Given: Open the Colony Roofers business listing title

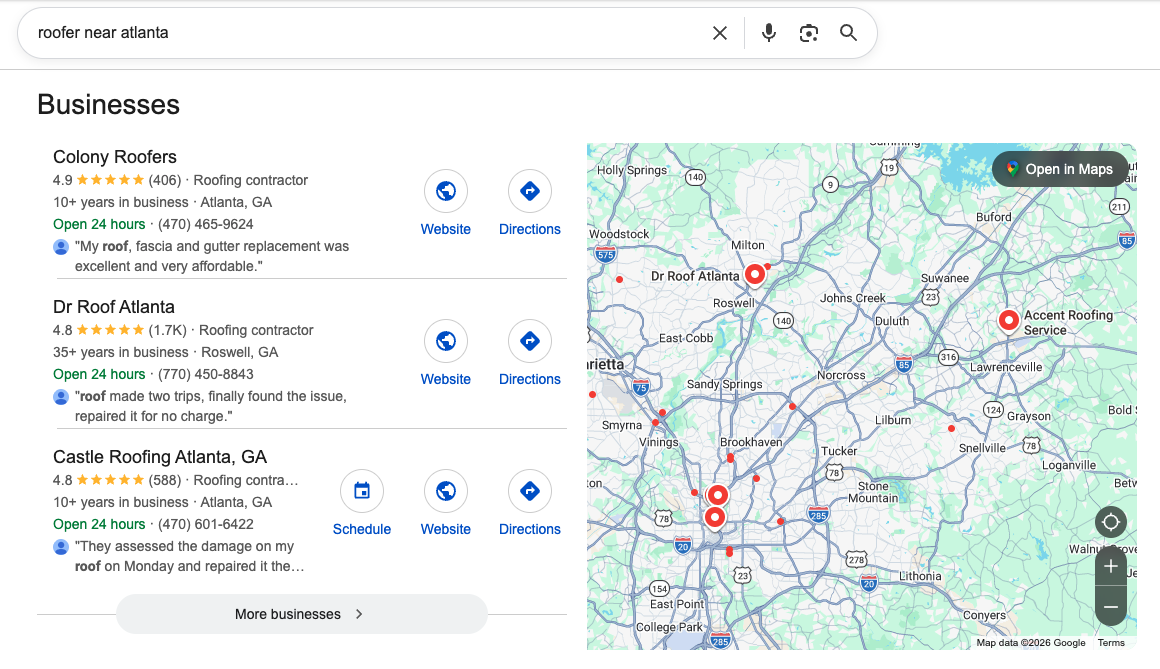Looking at the screenshot, I should 115,157.
